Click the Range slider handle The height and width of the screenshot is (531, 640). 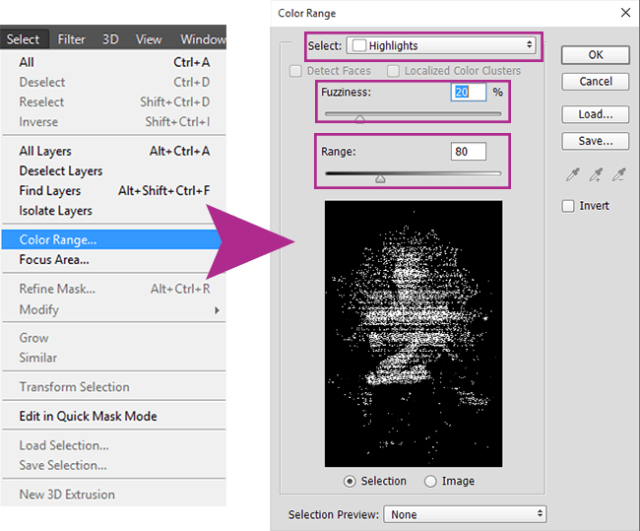380,178
